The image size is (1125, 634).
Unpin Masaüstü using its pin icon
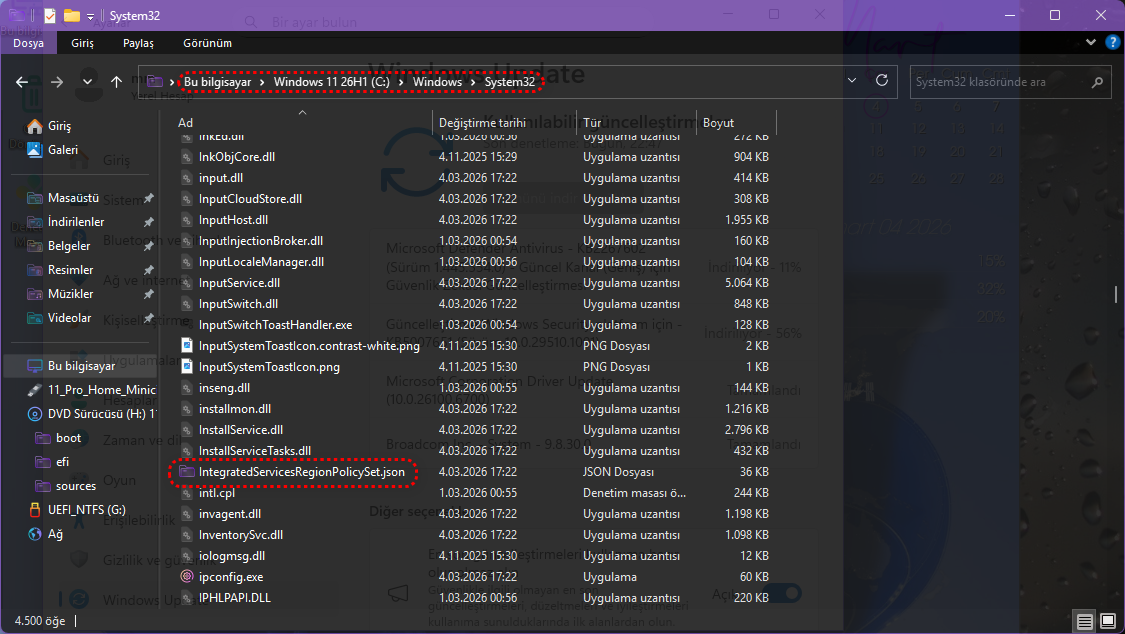(x=149, y=198)
